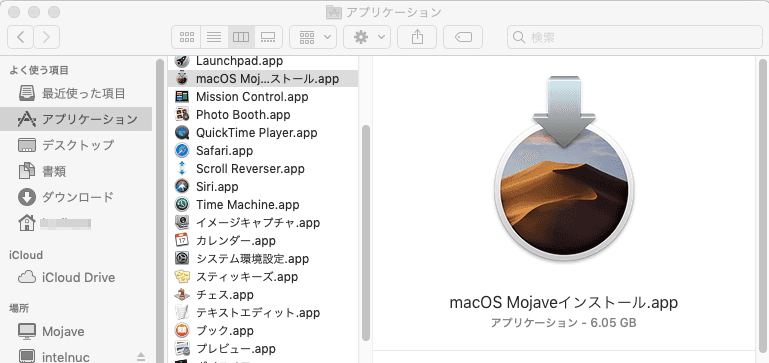Click the テキストエディット.app icon
This screenshot has width=769, height=363.
(x=182, y=312)
